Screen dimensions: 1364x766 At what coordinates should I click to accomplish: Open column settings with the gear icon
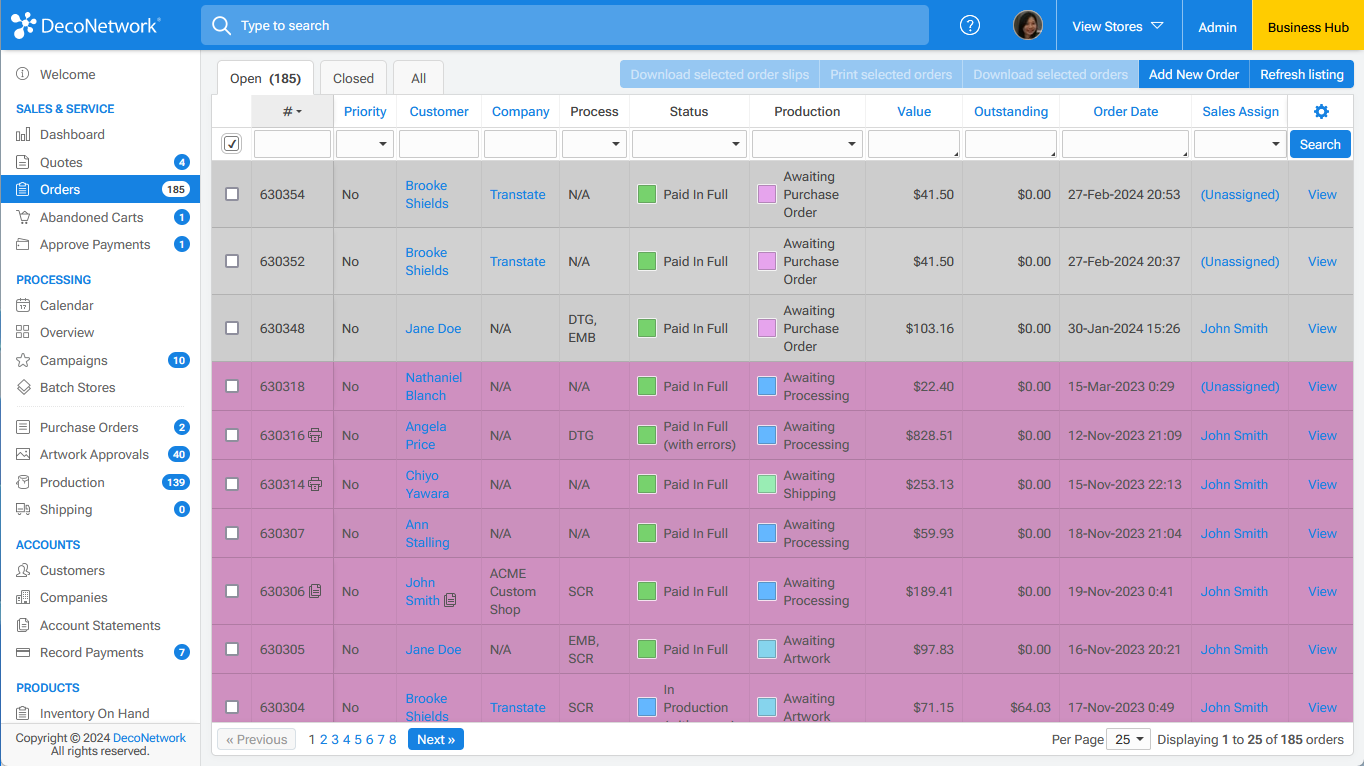coord(1321,111)
